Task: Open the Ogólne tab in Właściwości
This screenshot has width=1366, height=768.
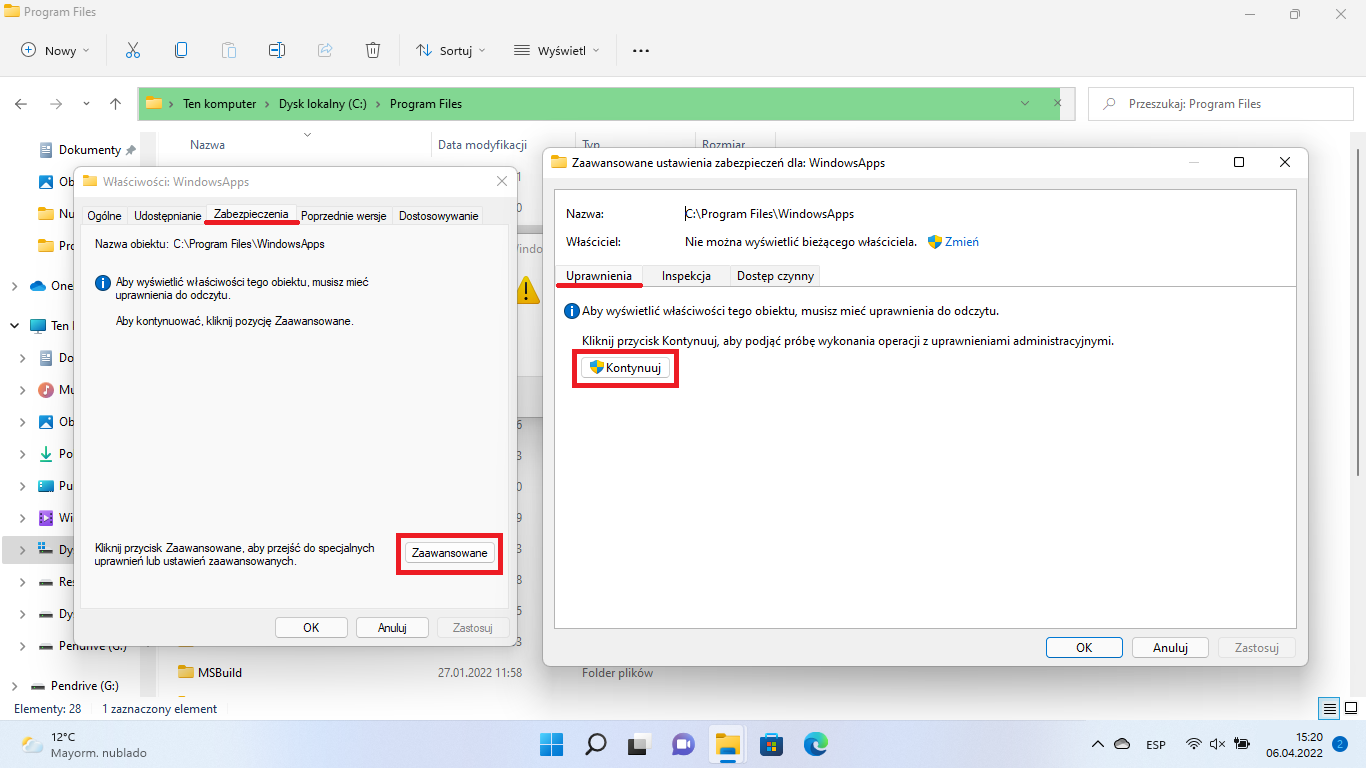Action: 104,216
